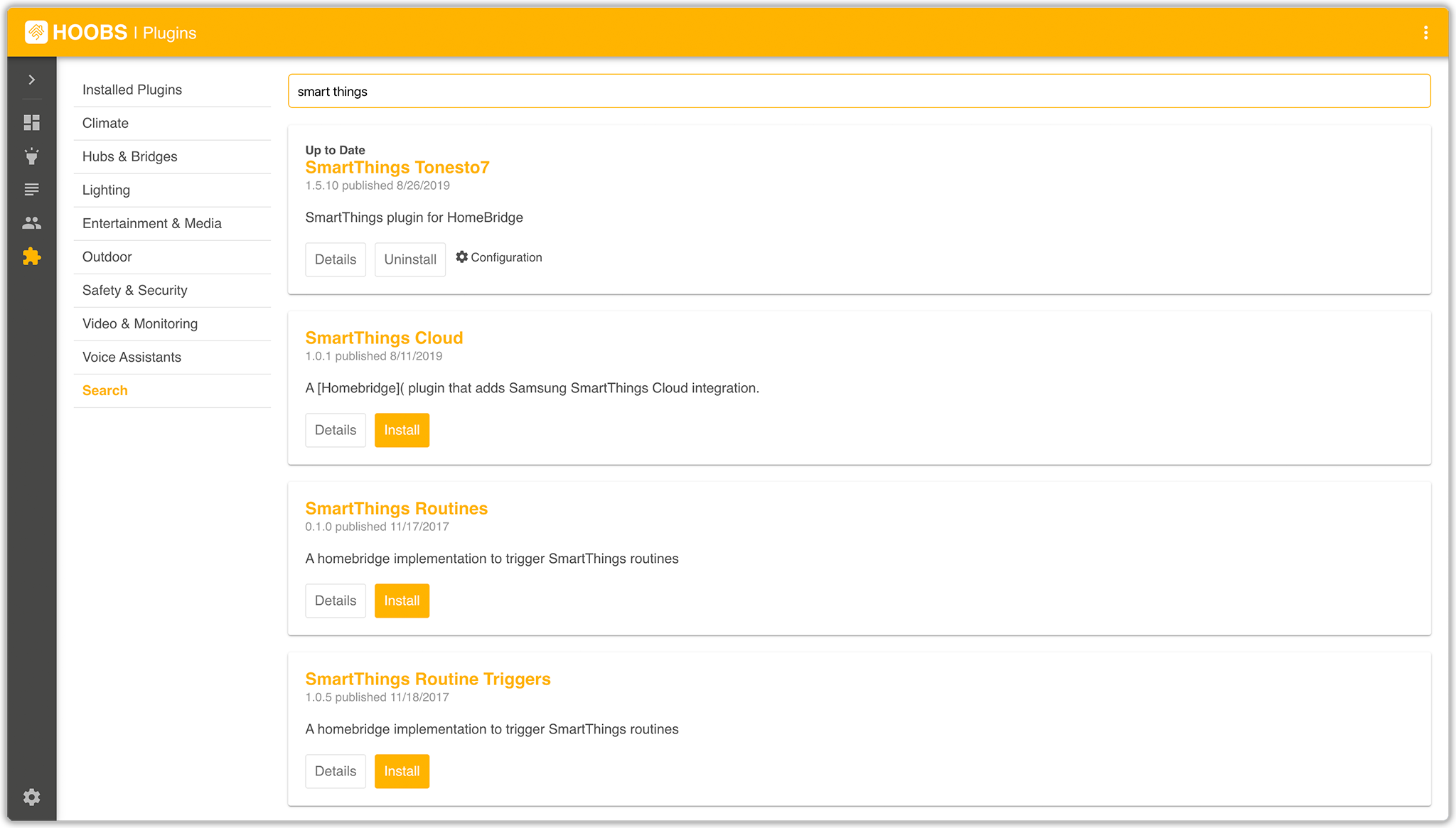Open Configuration for SmartThings Tonesto7
The width and height of the screenshot is (1456, 828).
click(x=499, y=257)
